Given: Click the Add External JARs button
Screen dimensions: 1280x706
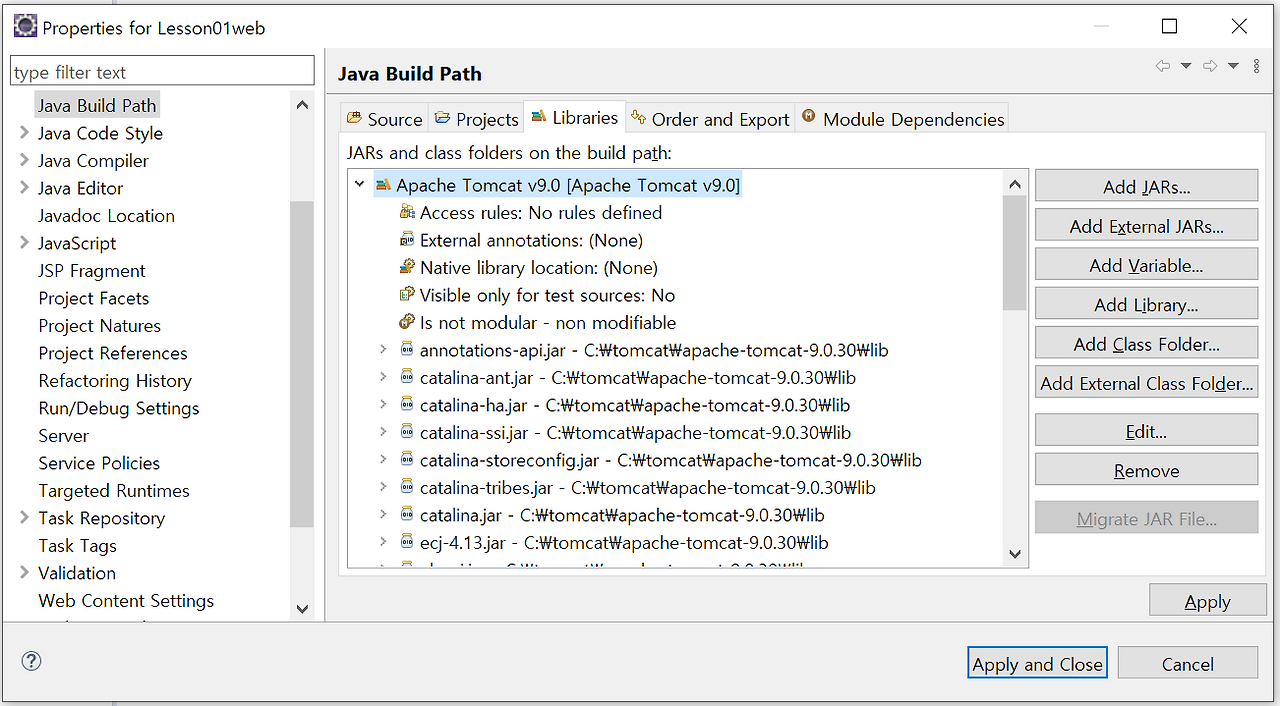Looking at the screenshot, I should (1146, 225).
